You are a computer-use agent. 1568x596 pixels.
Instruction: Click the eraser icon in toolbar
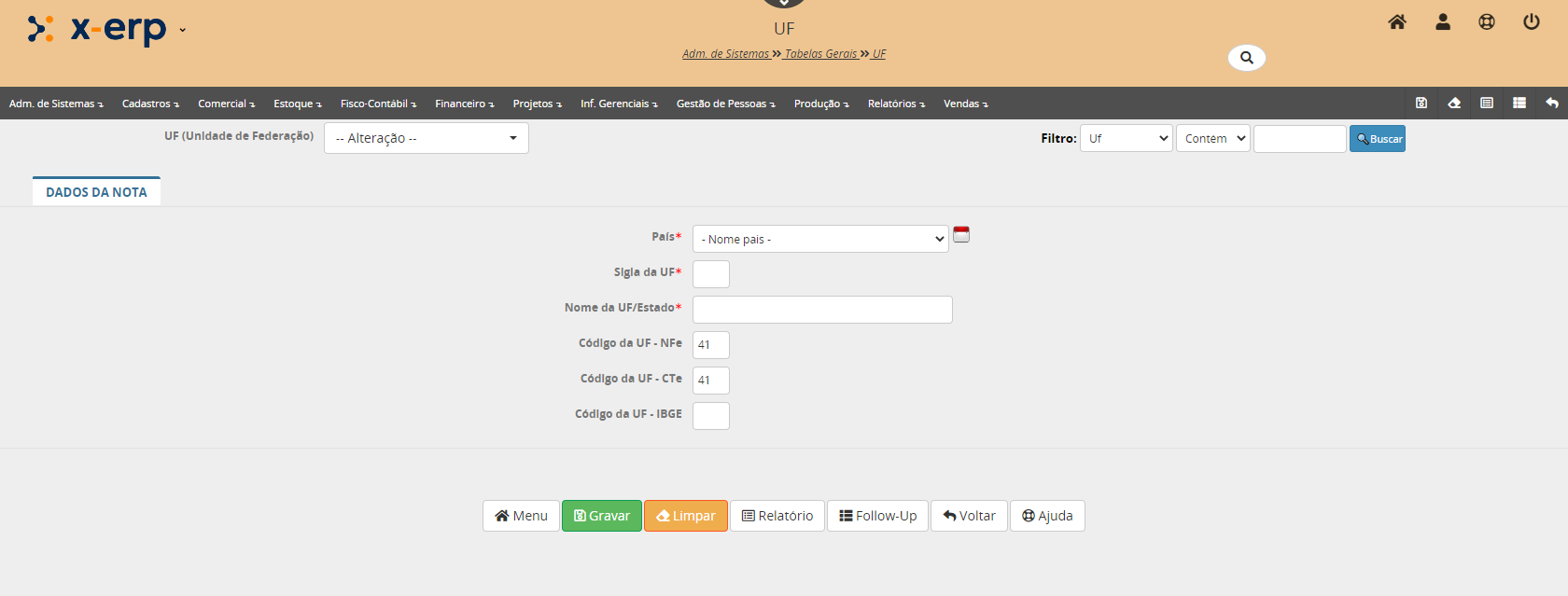[x=1454, y=103]
